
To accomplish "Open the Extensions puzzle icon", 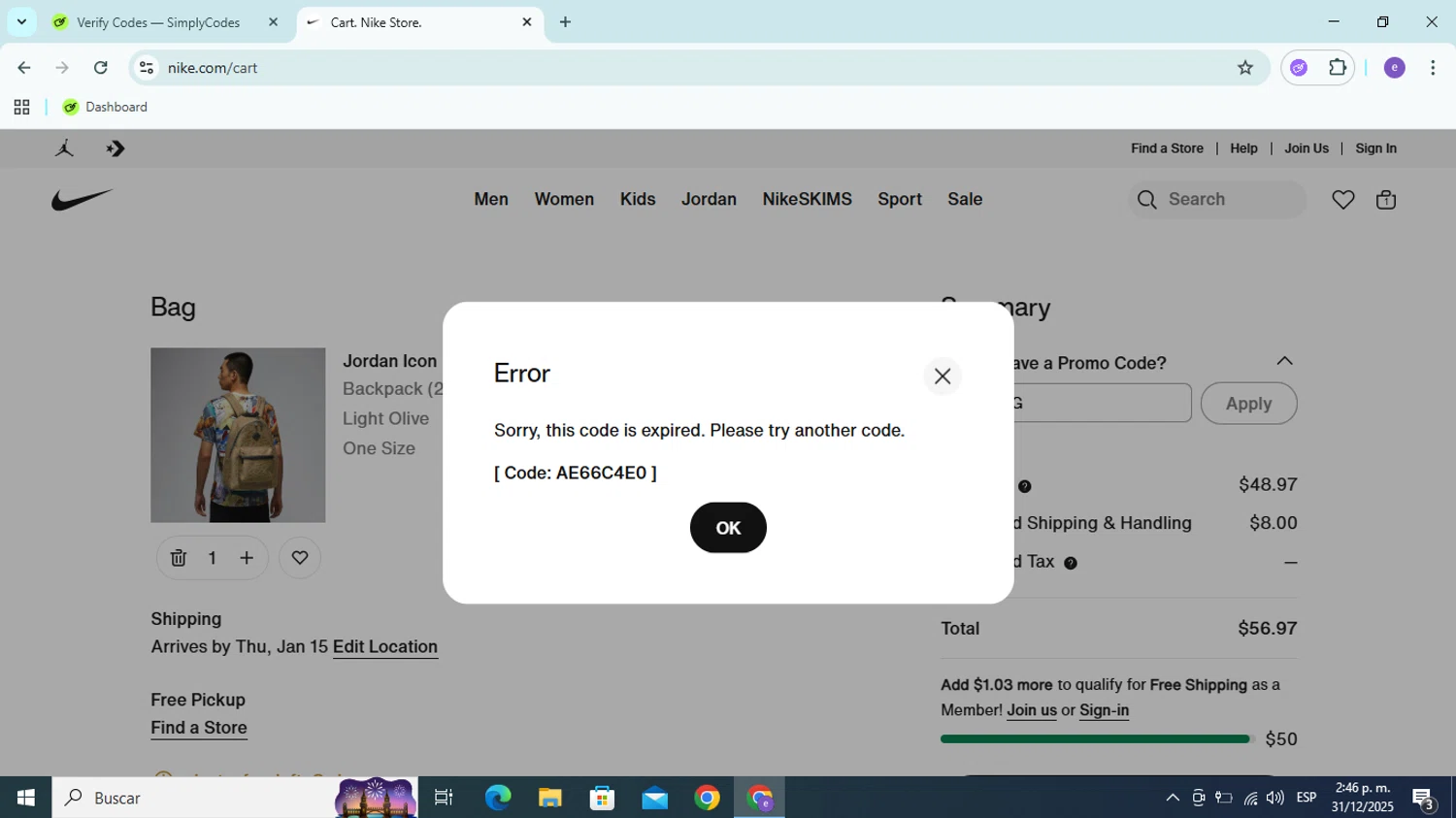I will [x=1338, y=68].
